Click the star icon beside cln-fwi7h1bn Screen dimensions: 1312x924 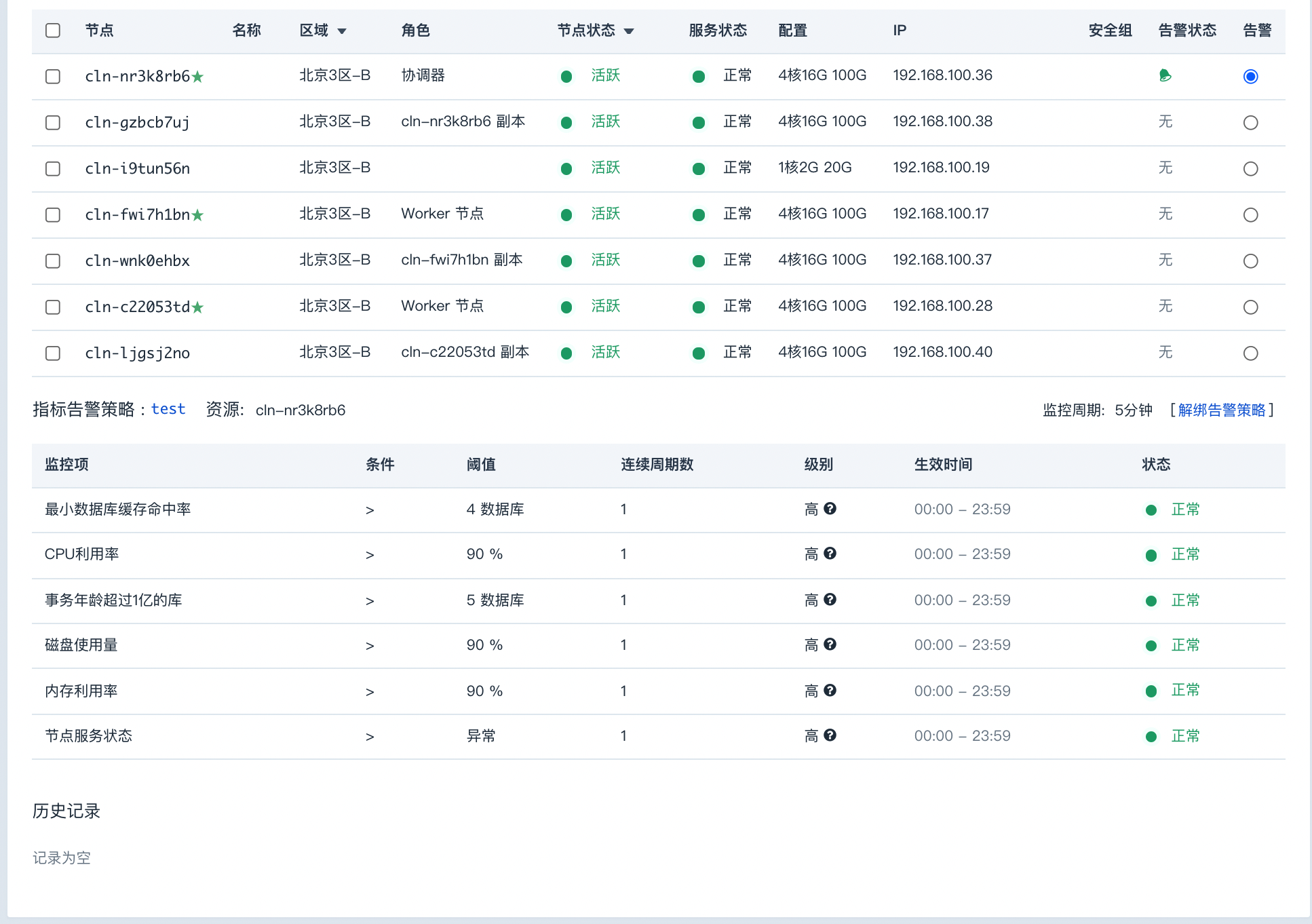tap(197, 215)
